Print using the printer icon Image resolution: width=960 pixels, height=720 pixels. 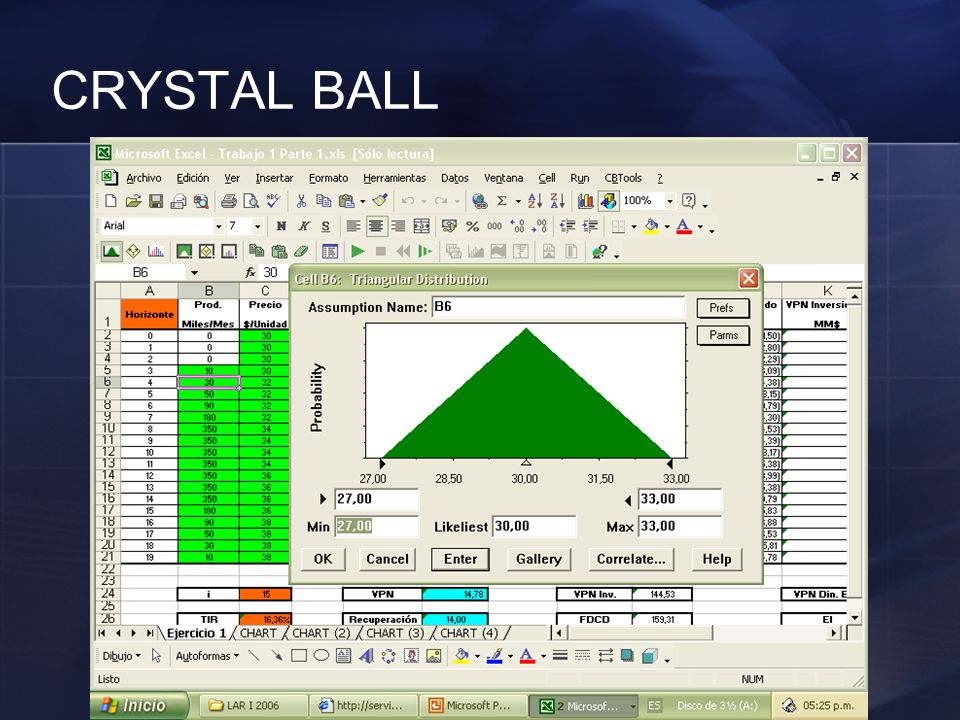228,201
